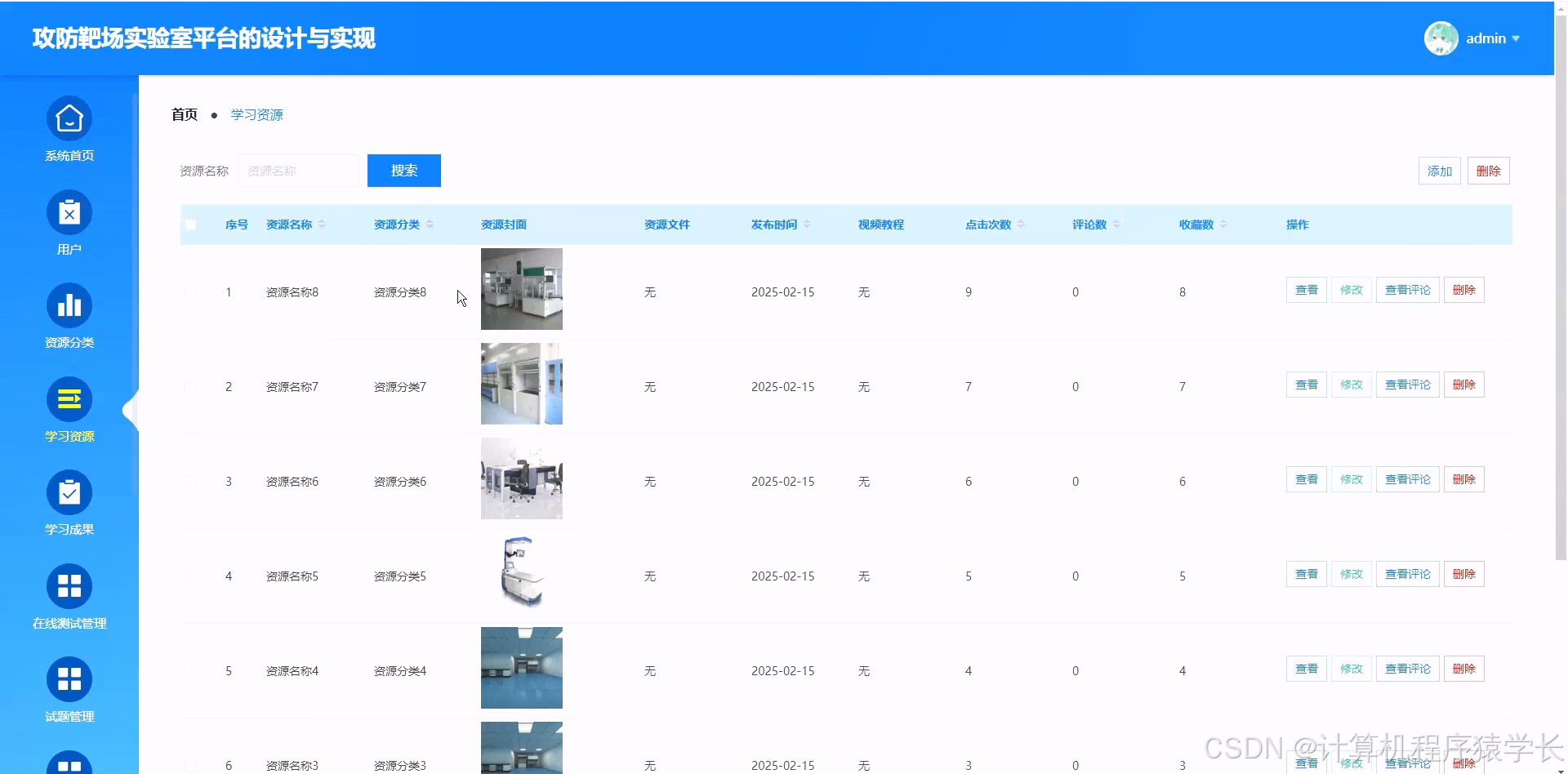Click the blue 搜索 button
The width and height of the screenshot is (1568, 774).
[x=404, y=171]
